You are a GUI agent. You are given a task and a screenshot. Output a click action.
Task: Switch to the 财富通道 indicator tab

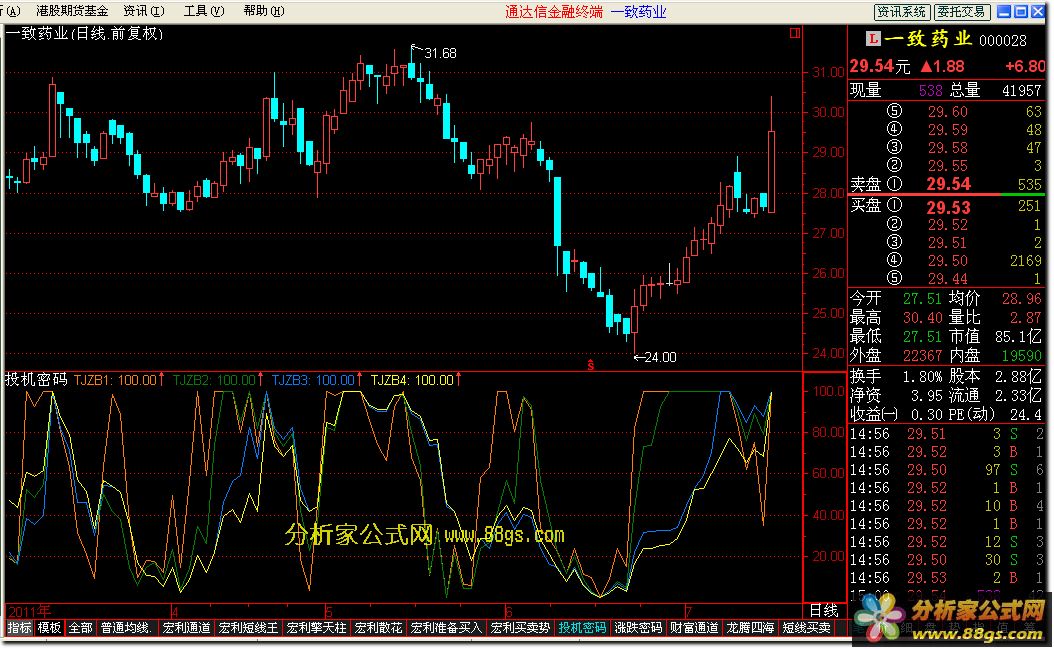[694, 627]
